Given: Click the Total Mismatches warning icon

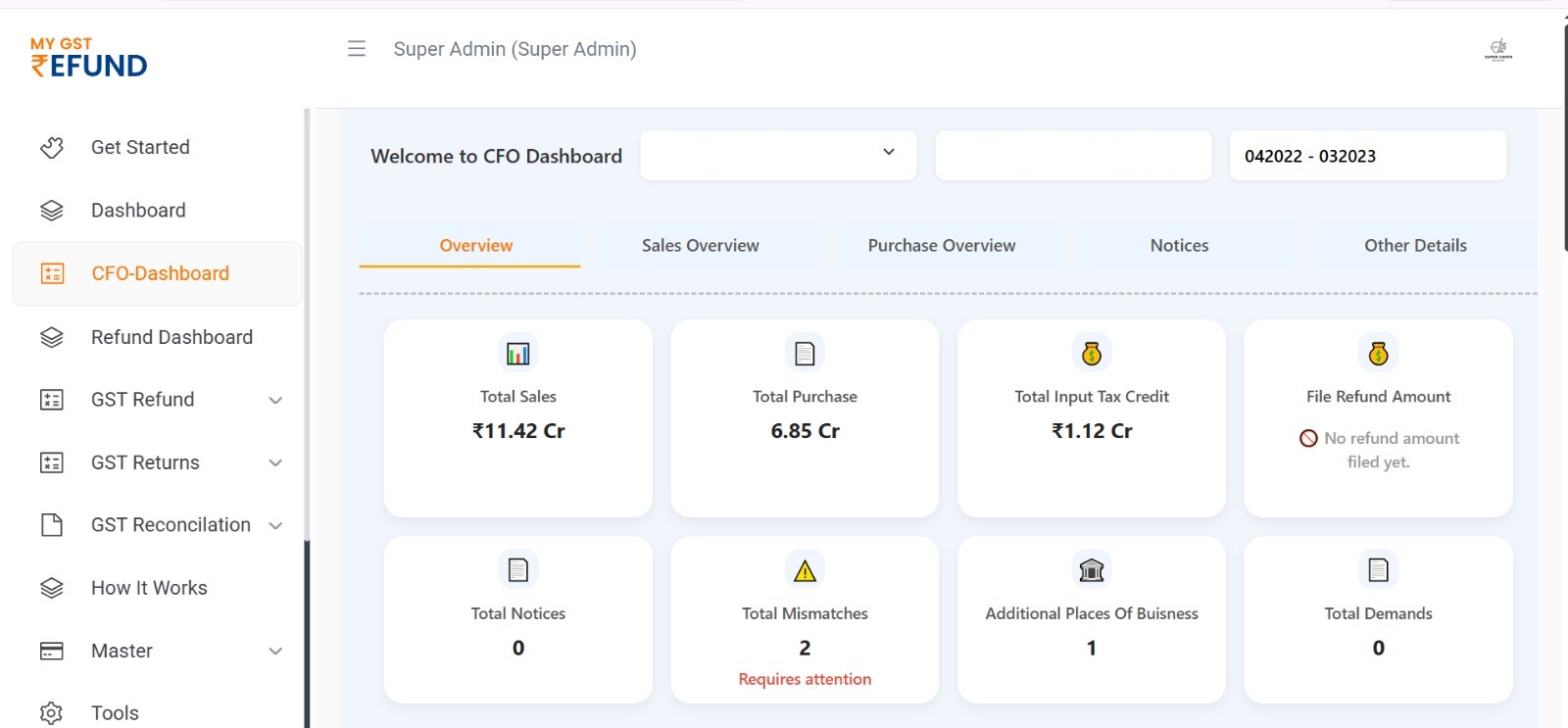Looking at the screenshot, I should click(x=806, y=570).
